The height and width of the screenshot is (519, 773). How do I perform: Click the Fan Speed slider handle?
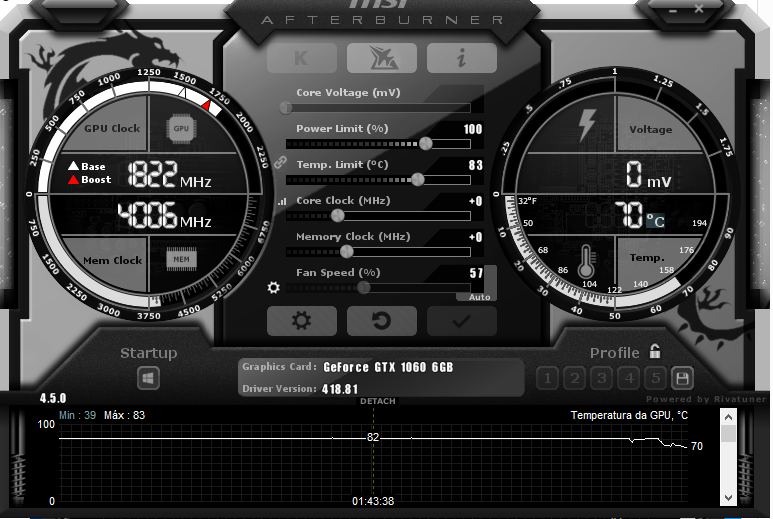pos(364,287)
